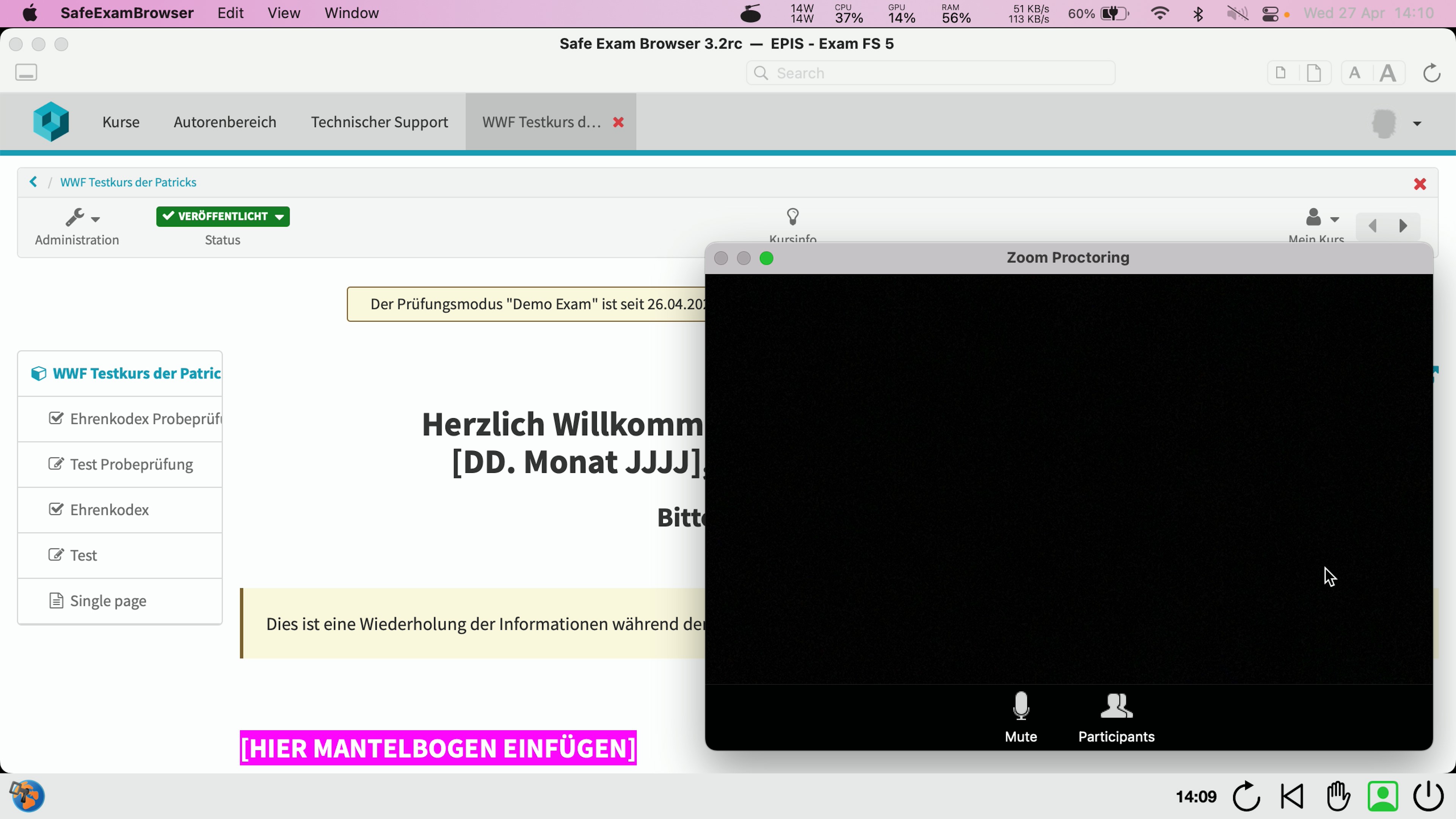Close the WWF Testkurs tab with the red X
1456x819 pixels.
point(618,122)
